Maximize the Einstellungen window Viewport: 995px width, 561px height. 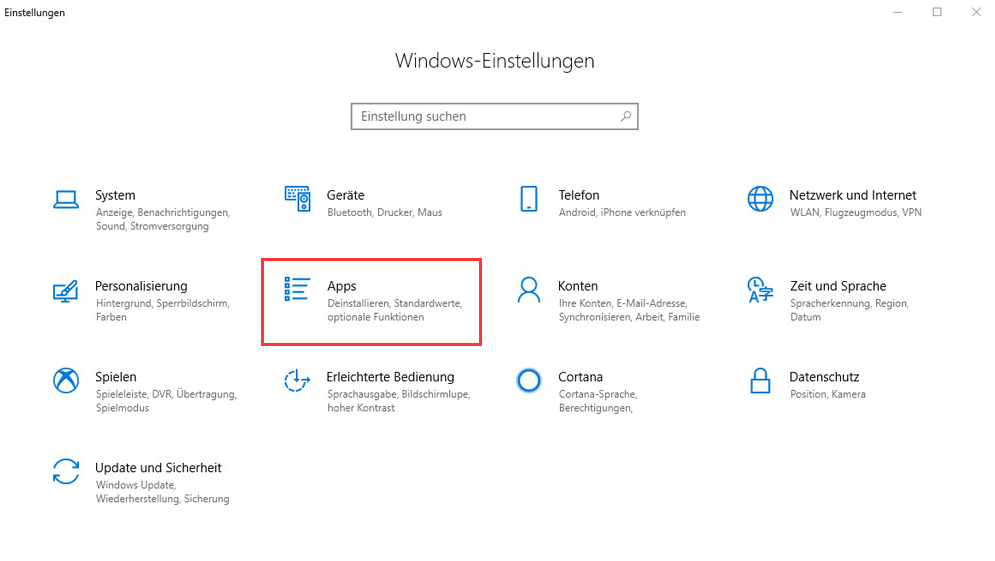pos(937,12)
